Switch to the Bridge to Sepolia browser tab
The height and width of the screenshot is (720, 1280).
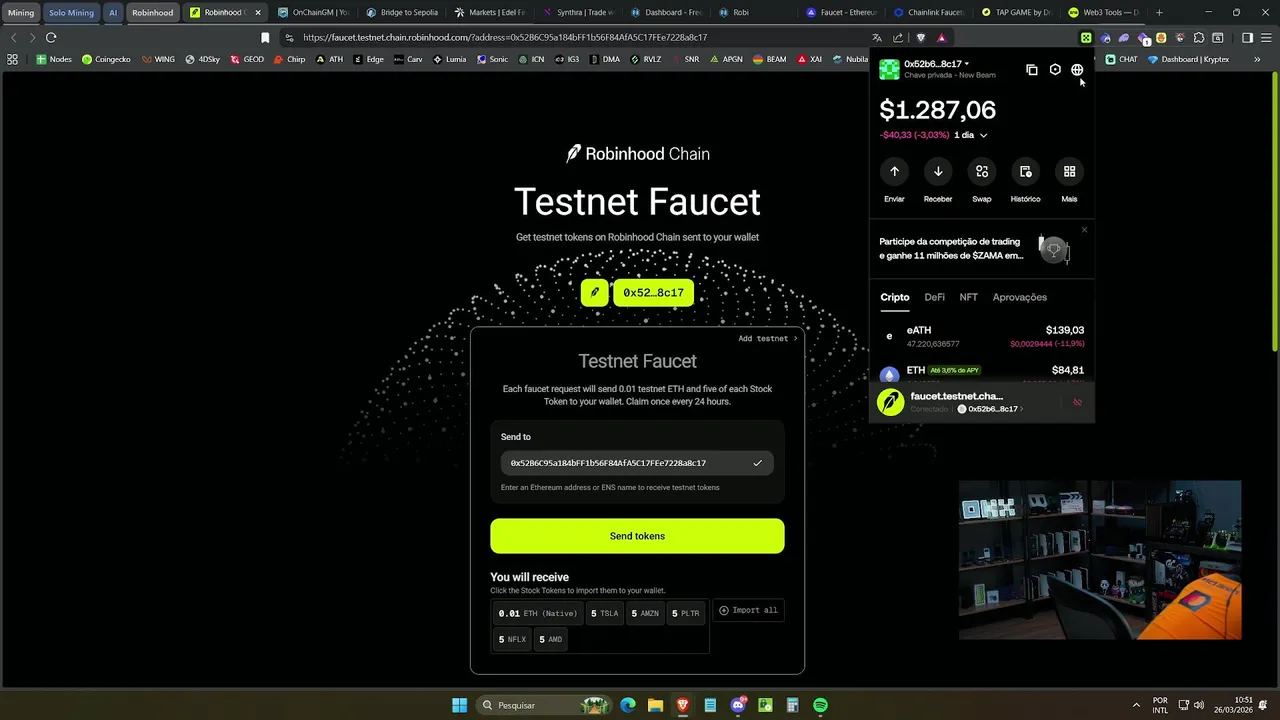pos(402,12)
